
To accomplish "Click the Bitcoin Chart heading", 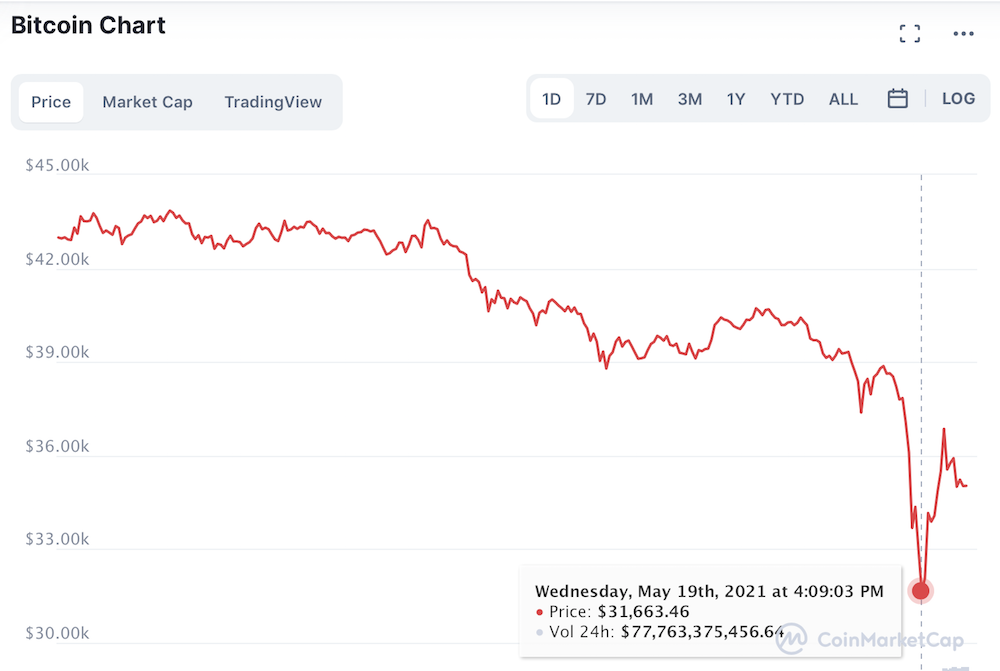I will [x=88, y=26].
